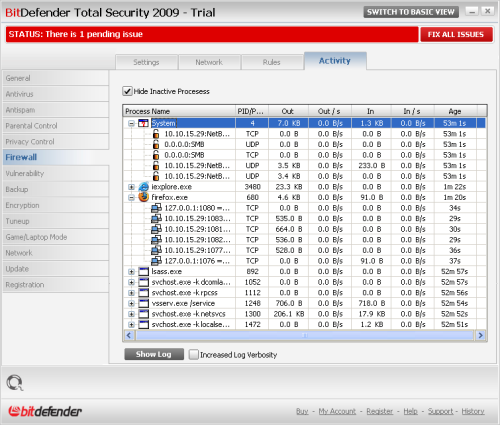The height and width of the screenshot is (425, 500).
Task: Switch to the Settings tab
Action: click(146, 62)
